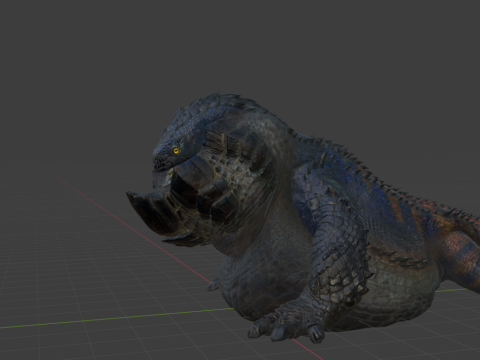Select the creature model by its yellow eye
This screenshot has width=480, height=360.
click(x=176, y=151)
